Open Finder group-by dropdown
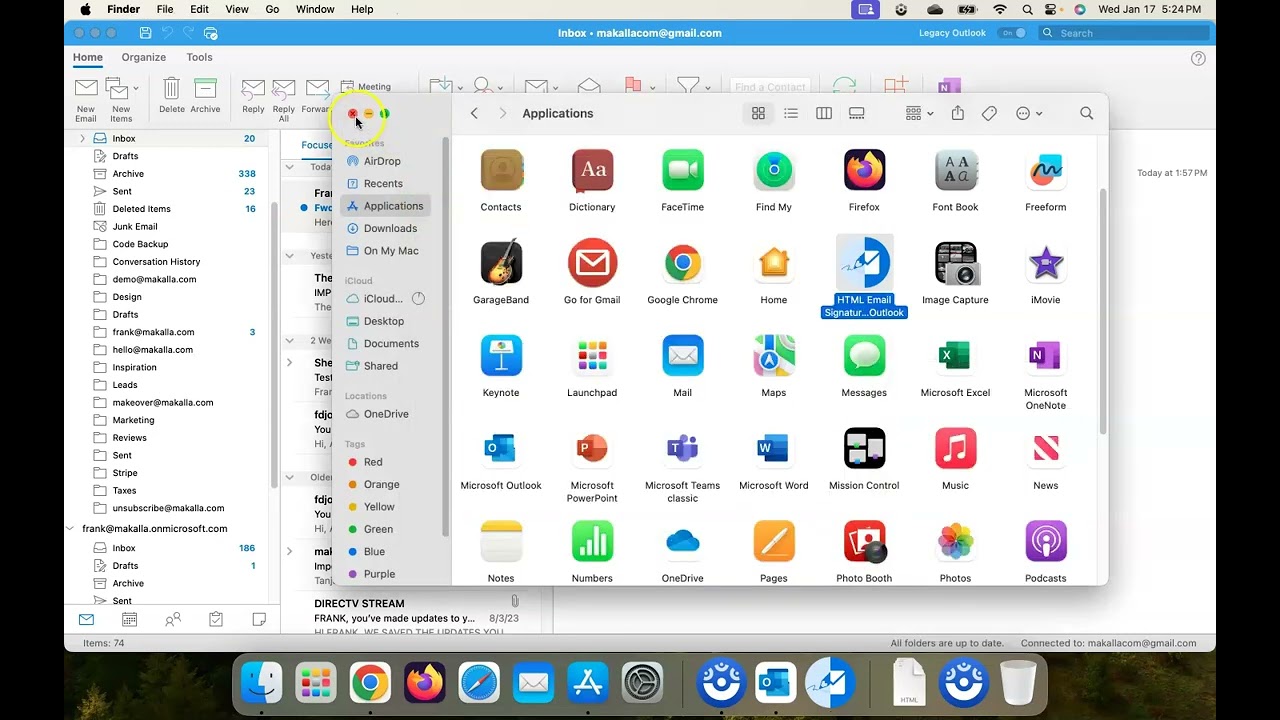The image size is (1280, 720). coord(919,114)
